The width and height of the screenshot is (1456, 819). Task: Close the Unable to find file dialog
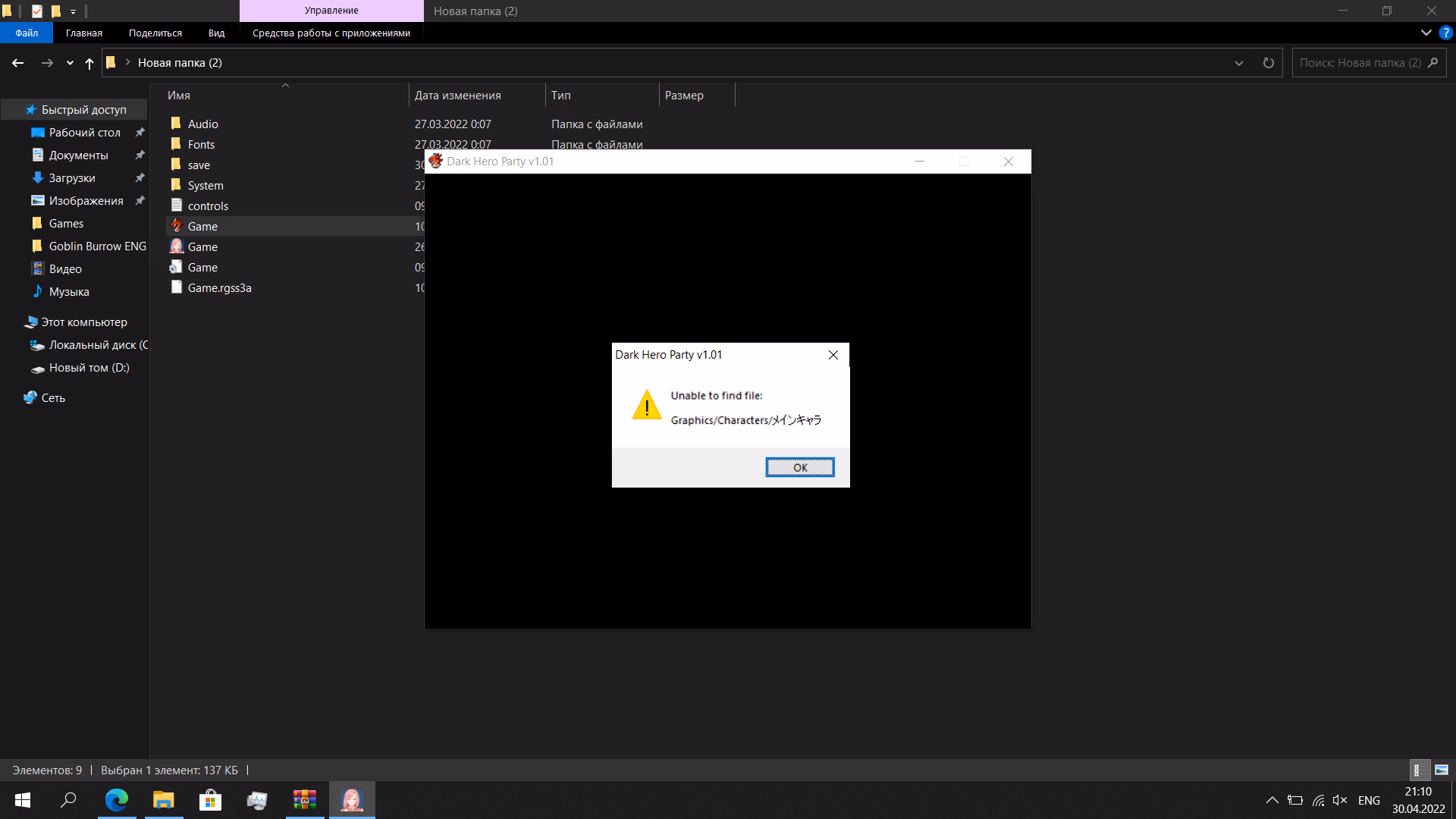(833, 355)
